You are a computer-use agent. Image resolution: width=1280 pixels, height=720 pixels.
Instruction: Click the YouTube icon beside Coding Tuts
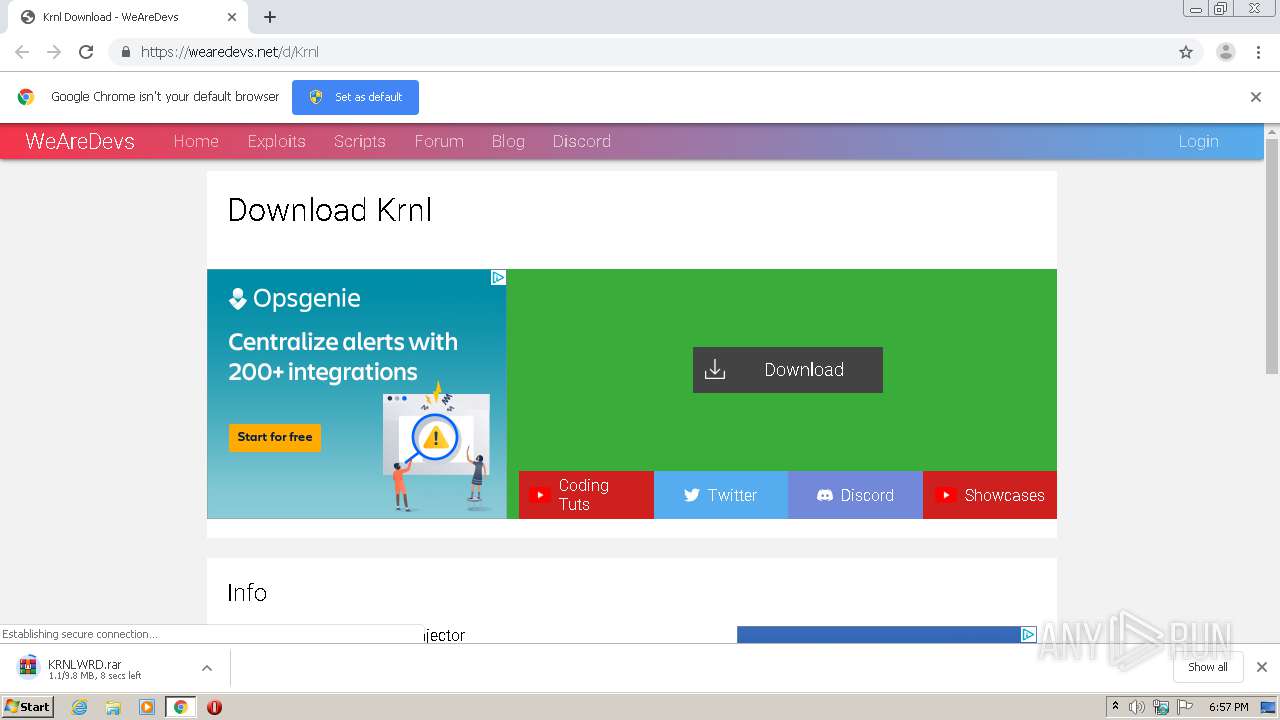pos(540,495)
